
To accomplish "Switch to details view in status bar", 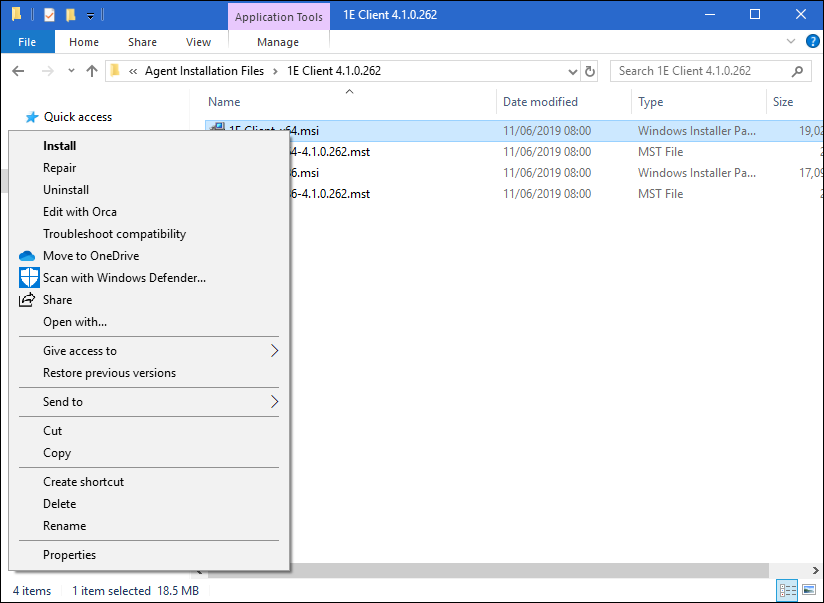I will point(787,590).
